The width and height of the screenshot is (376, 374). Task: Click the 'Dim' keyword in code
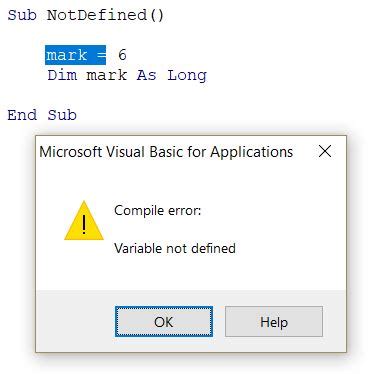click(62, 75)
